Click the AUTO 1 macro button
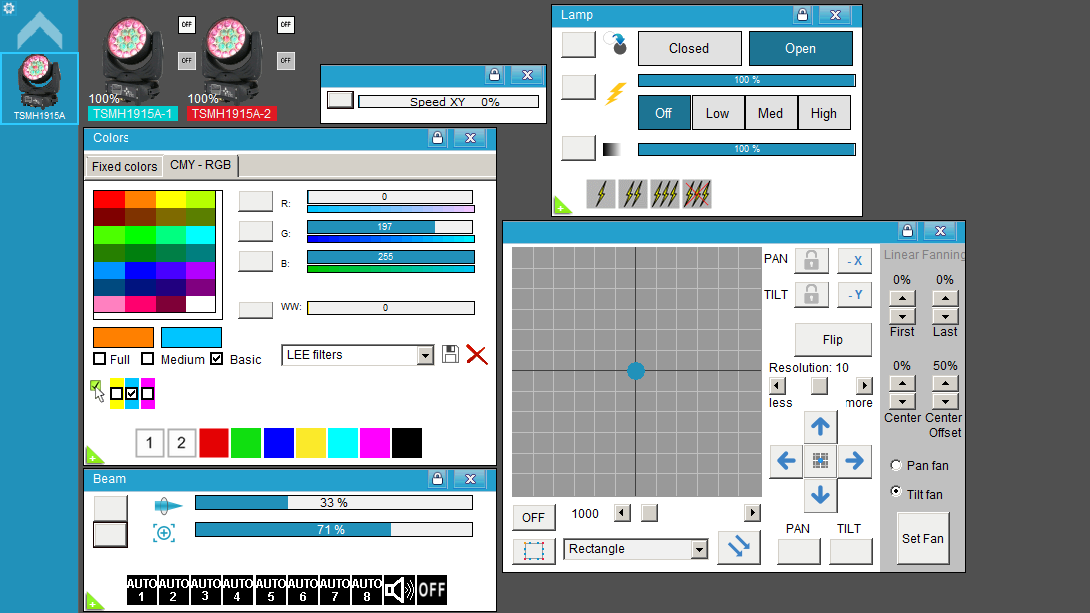The width and height of the screenshot is (1090, 613). click(x=142, y=590)
